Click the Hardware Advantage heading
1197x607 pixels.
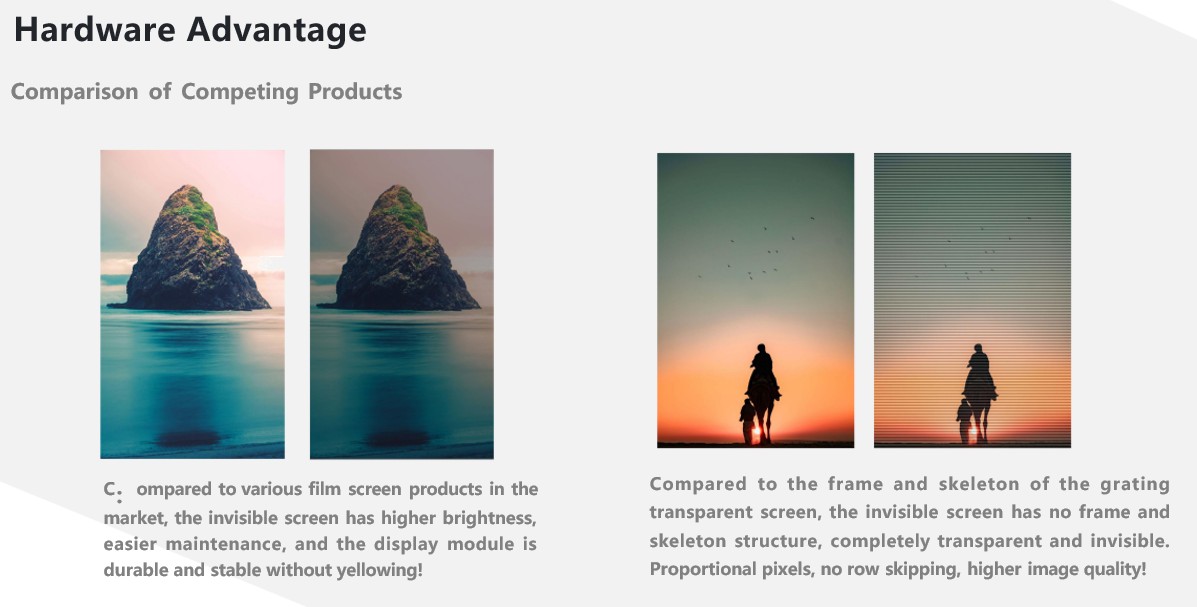190,31
